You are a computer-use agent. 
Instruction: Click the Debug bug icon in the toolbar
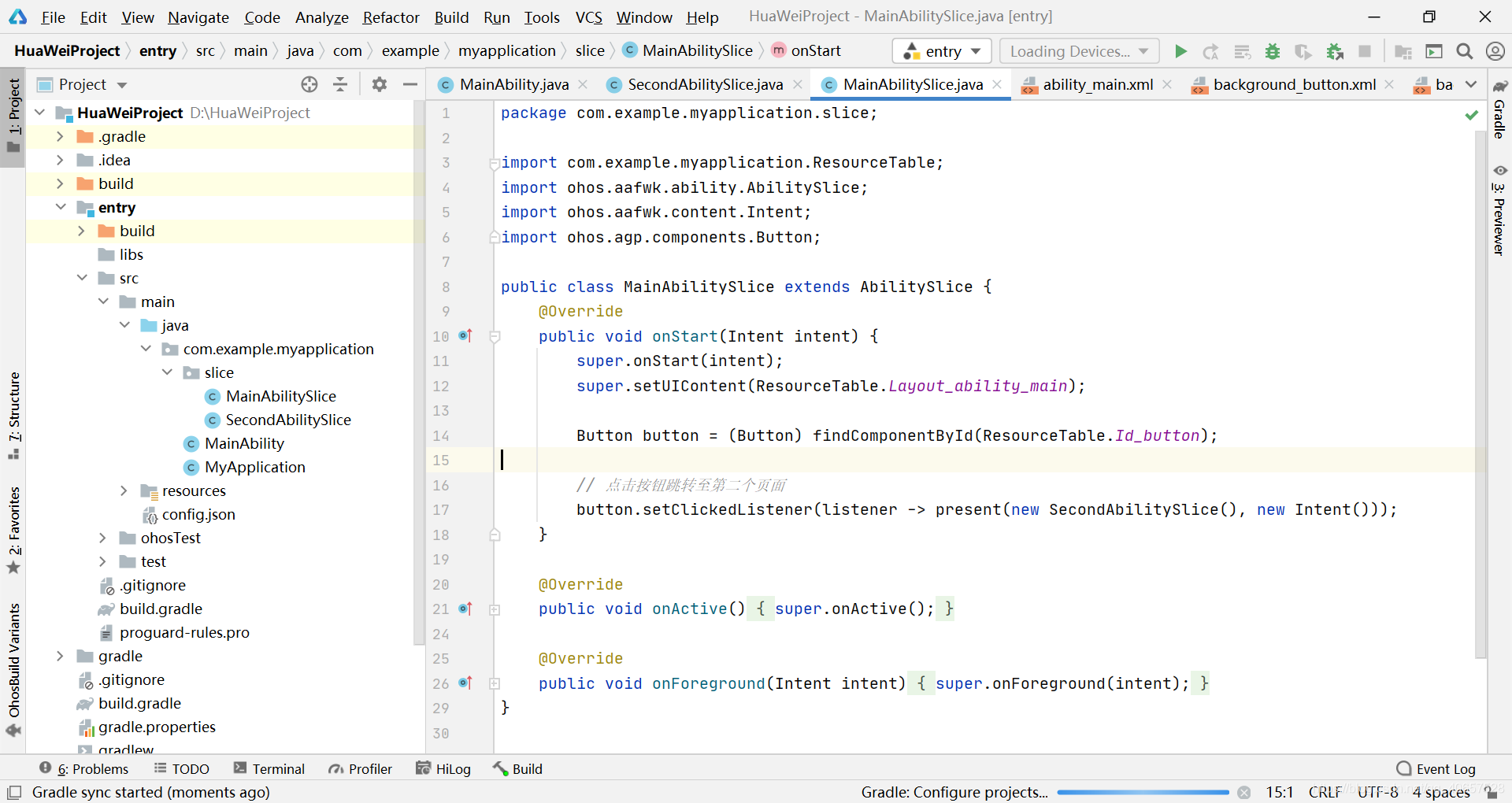(1273, 51)
